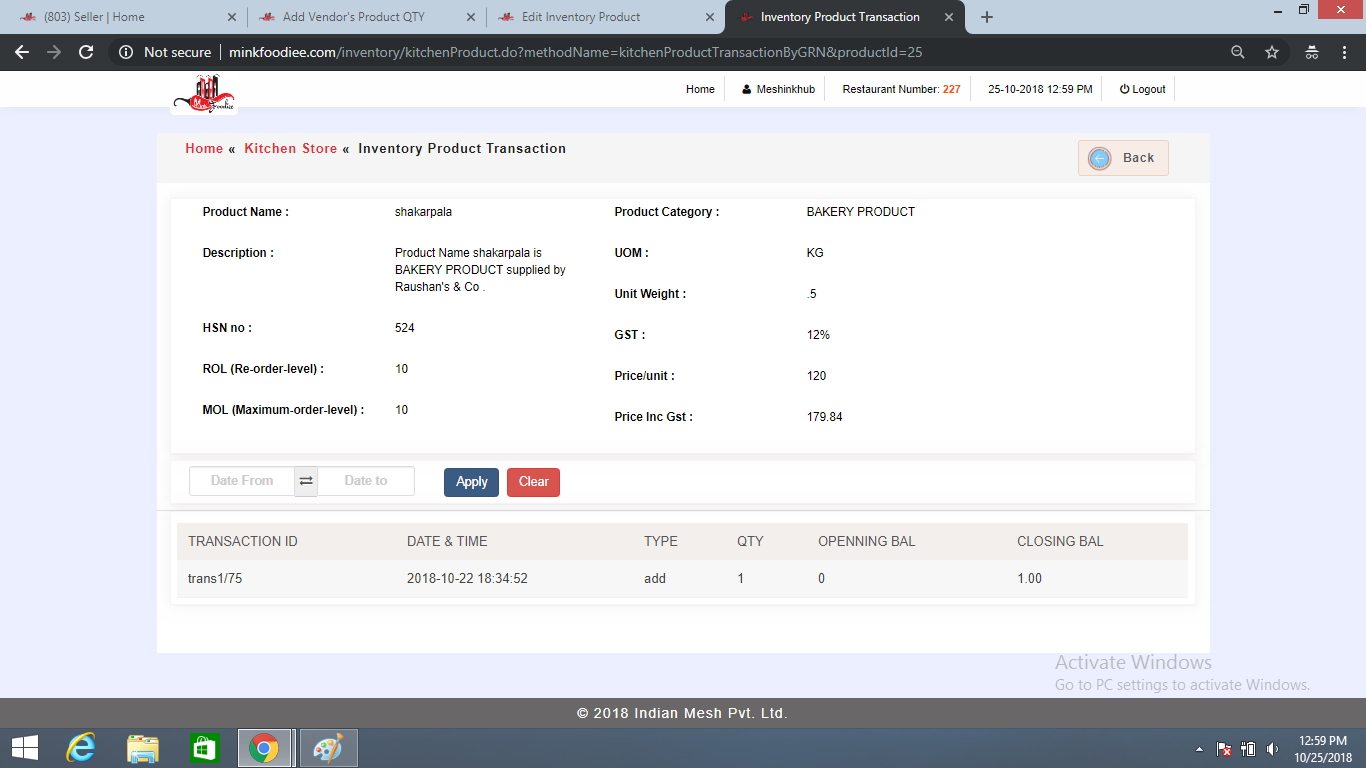The image size is (1366, 768).
Task: Click the Mink Foodiee logo
Action: point(204,93)
